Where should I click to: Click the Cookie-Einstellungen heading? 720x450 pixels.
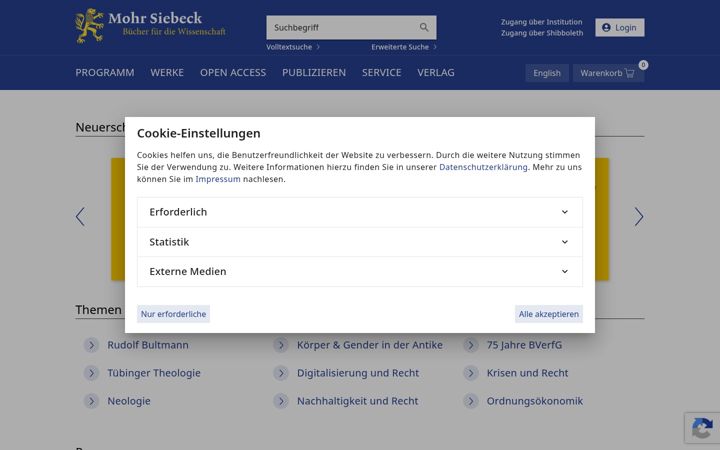(198, 133)
